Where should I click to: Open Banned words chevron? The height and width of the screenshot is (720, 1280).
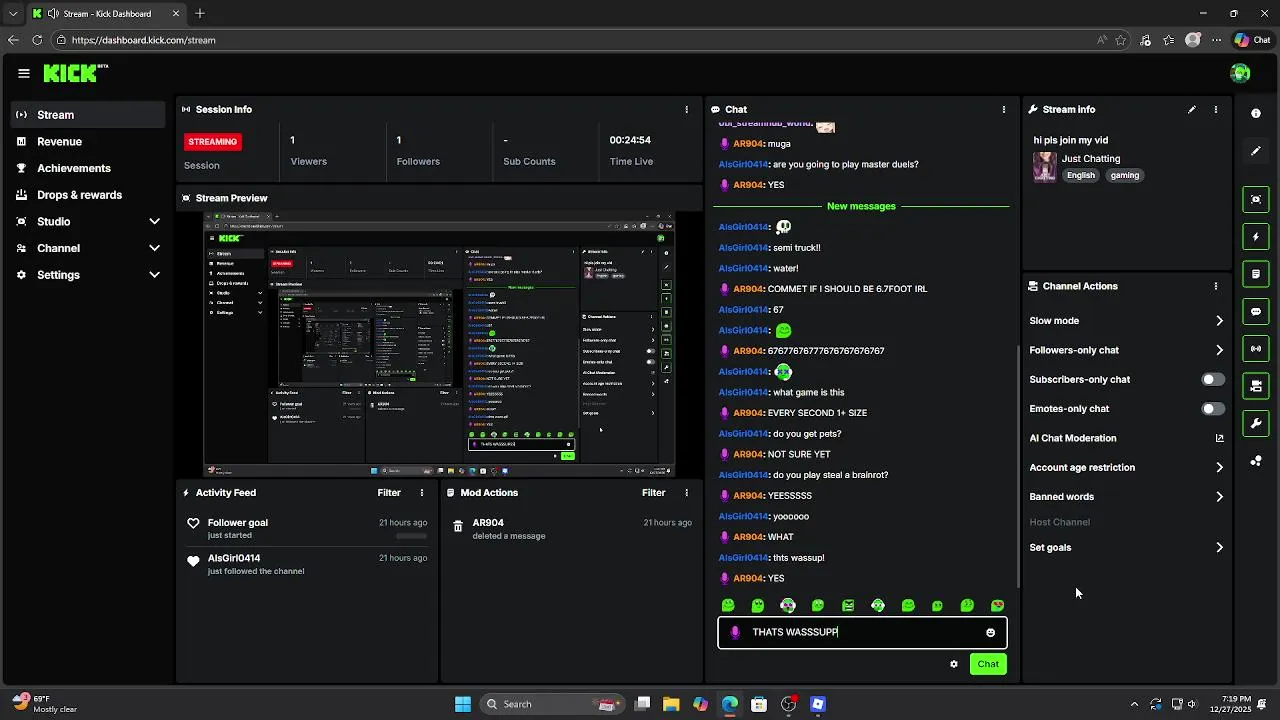coord(1219,496)
